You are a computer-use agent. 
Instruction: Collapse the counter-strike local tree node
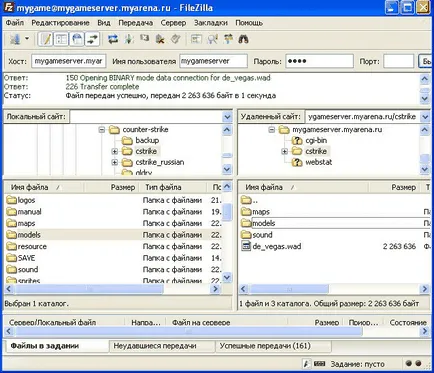tap(102, 130)
